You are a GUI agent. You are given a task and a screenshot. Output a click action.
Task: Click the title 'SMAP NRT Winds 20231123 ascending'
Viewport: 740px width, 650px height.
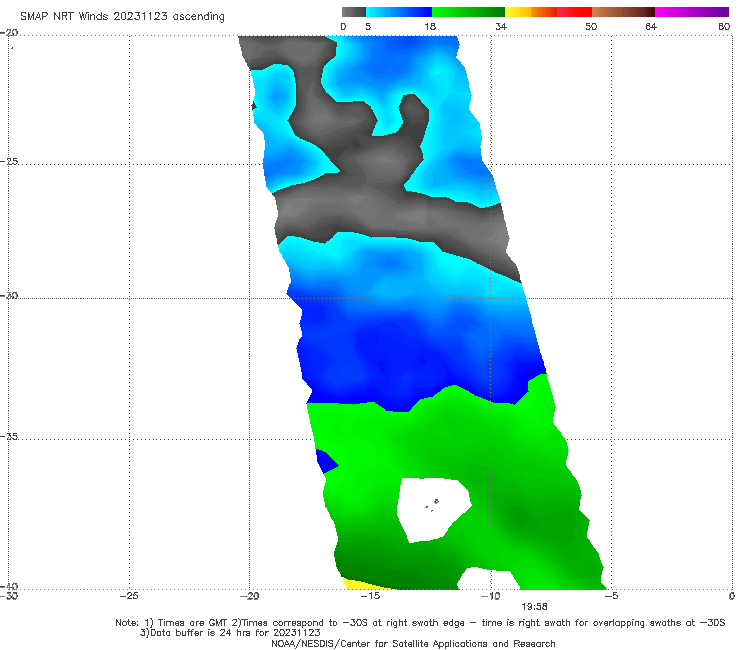[x=122, y=16]
